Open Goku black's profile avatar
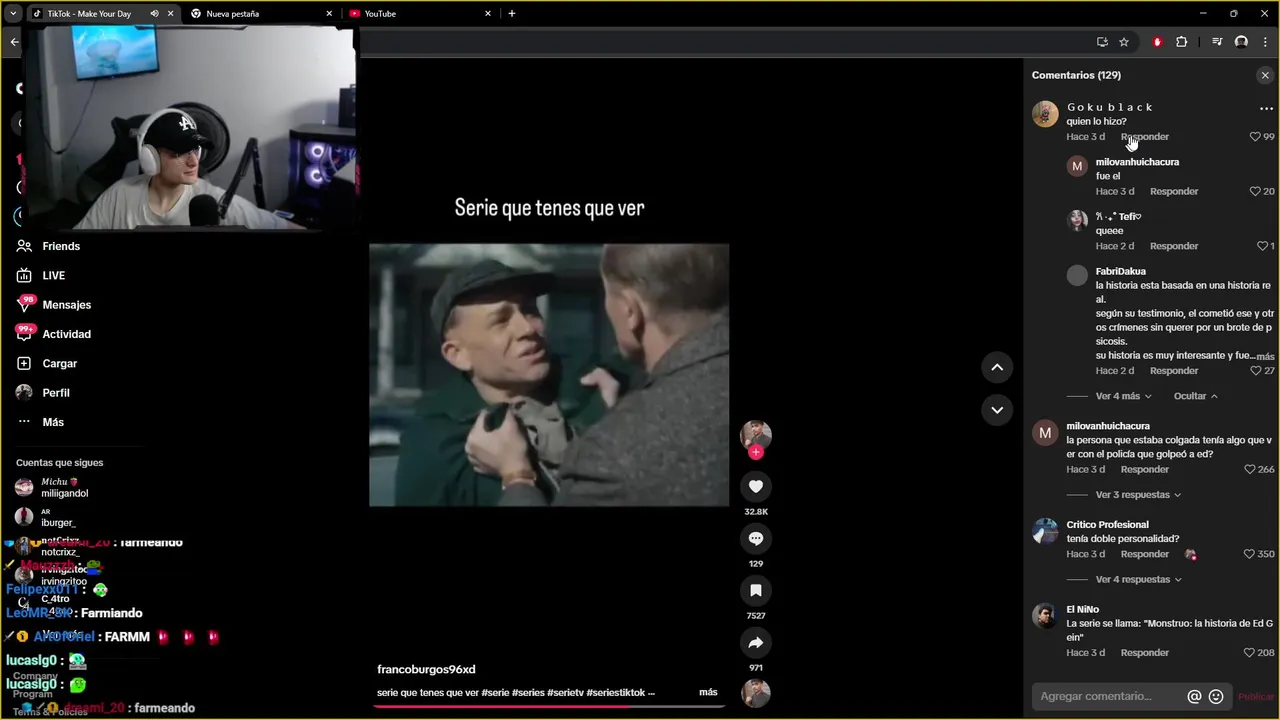 pos(1045,114)
